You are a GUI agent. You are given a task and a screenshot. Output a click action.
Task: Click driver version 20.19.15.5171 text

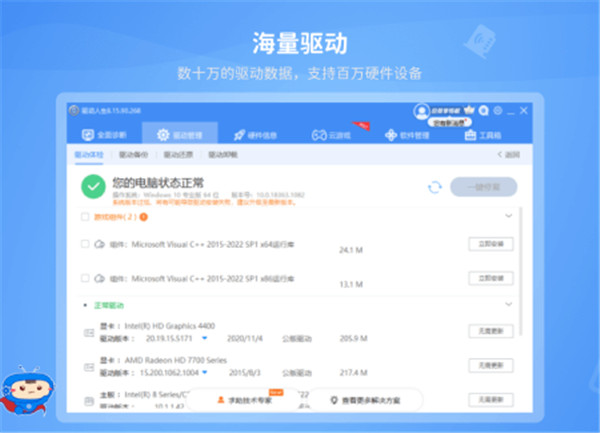[x=169, y=339]
